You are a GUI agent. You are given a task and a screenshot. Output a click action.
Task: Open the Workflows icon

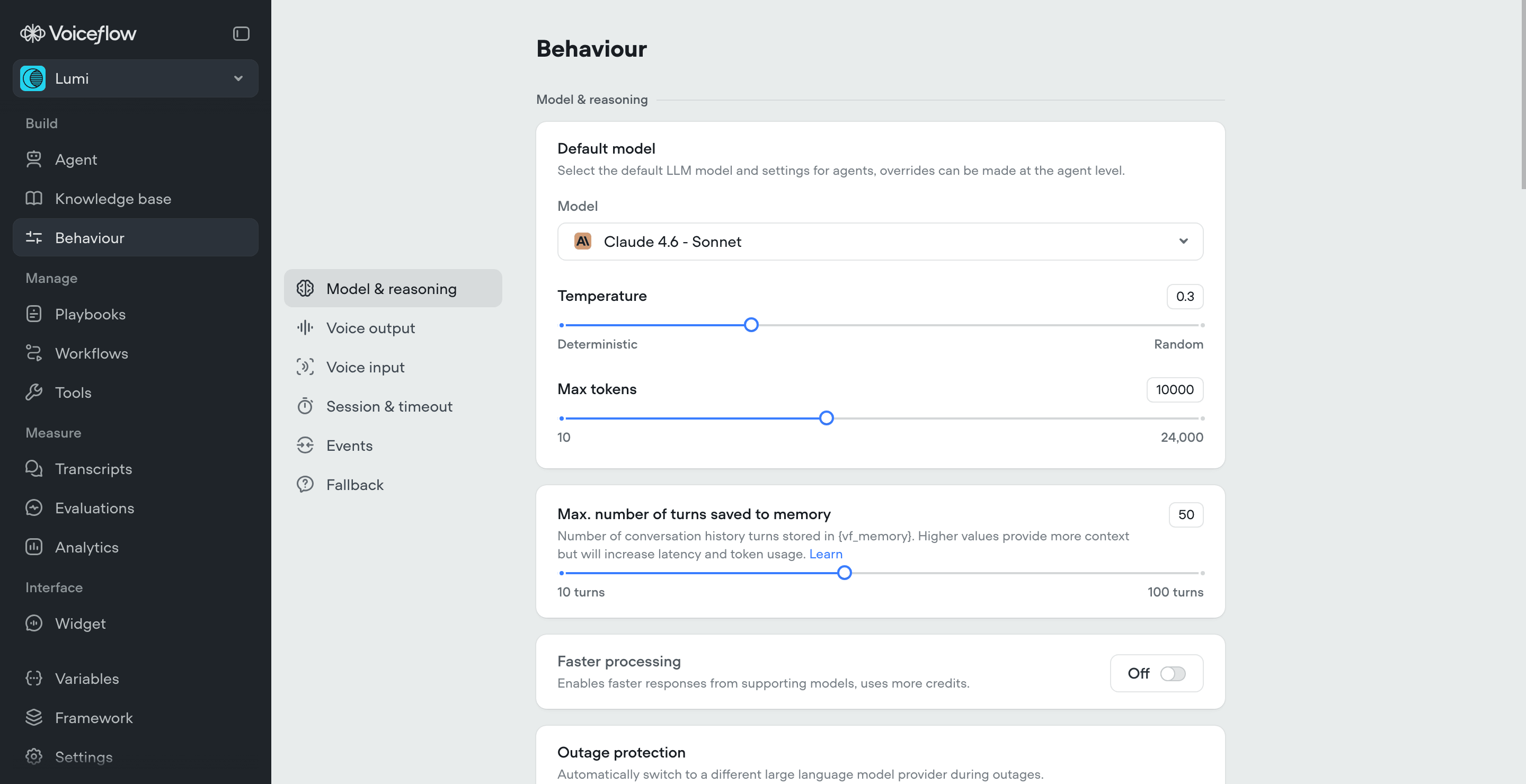tap(34, 353)
